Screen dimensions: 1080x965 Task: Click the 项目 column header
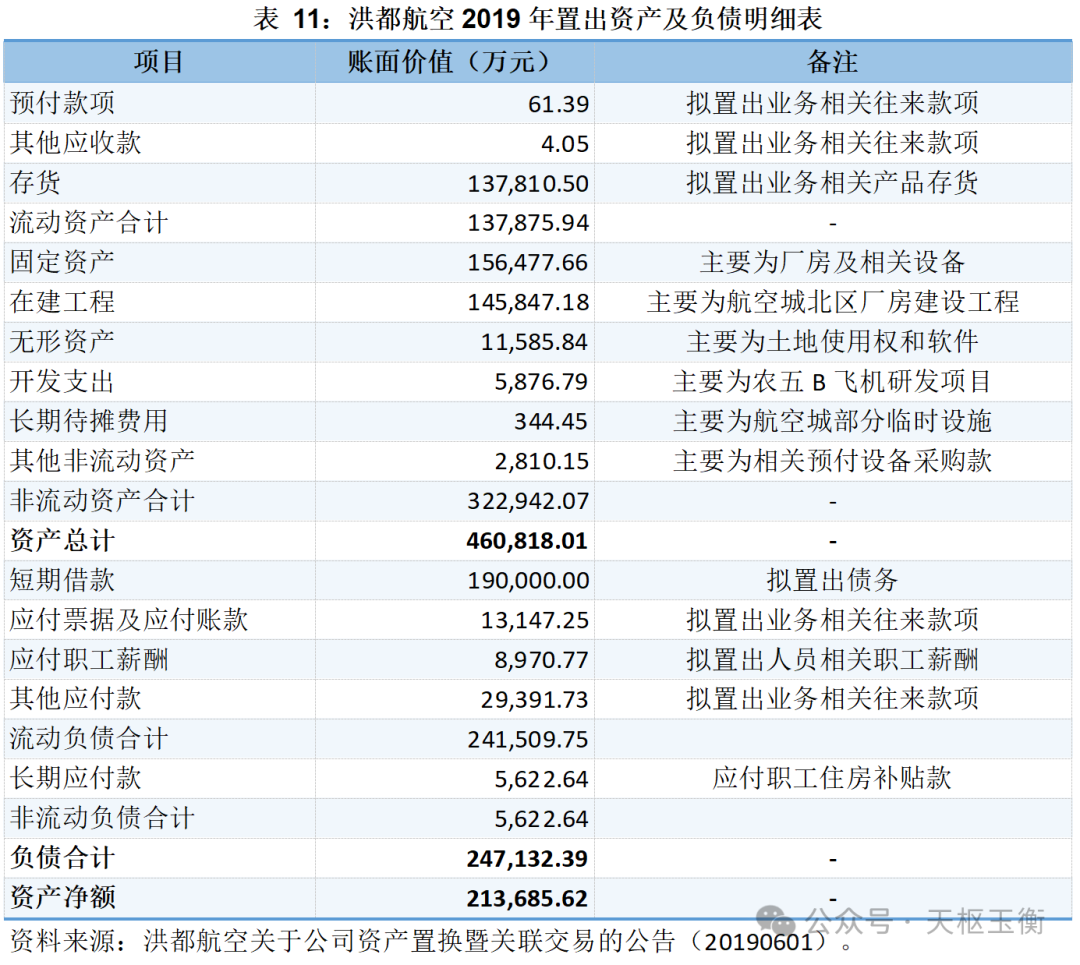point(159,62)
